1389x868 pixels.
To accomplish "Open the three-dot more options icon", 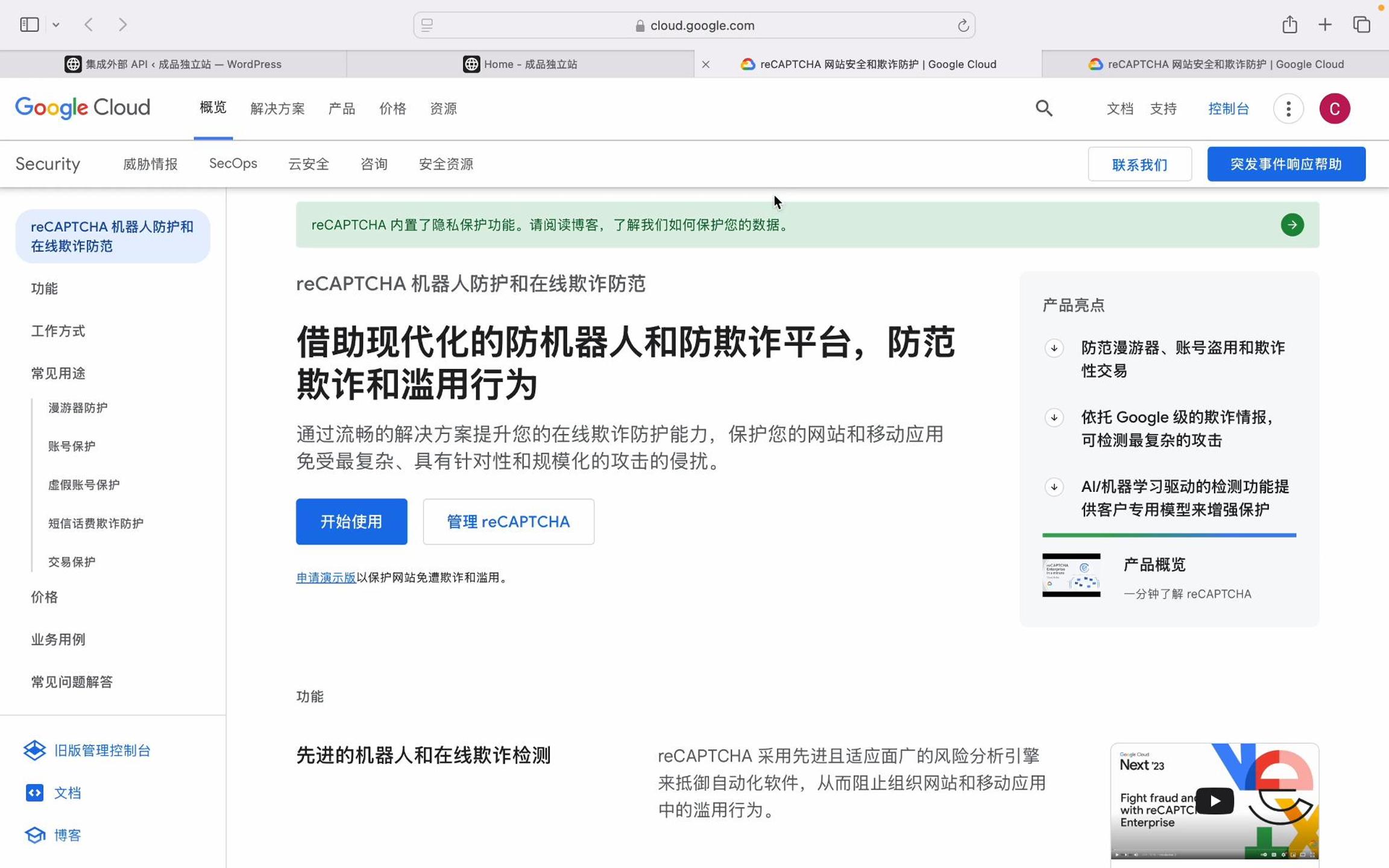I will [1288, 108].
